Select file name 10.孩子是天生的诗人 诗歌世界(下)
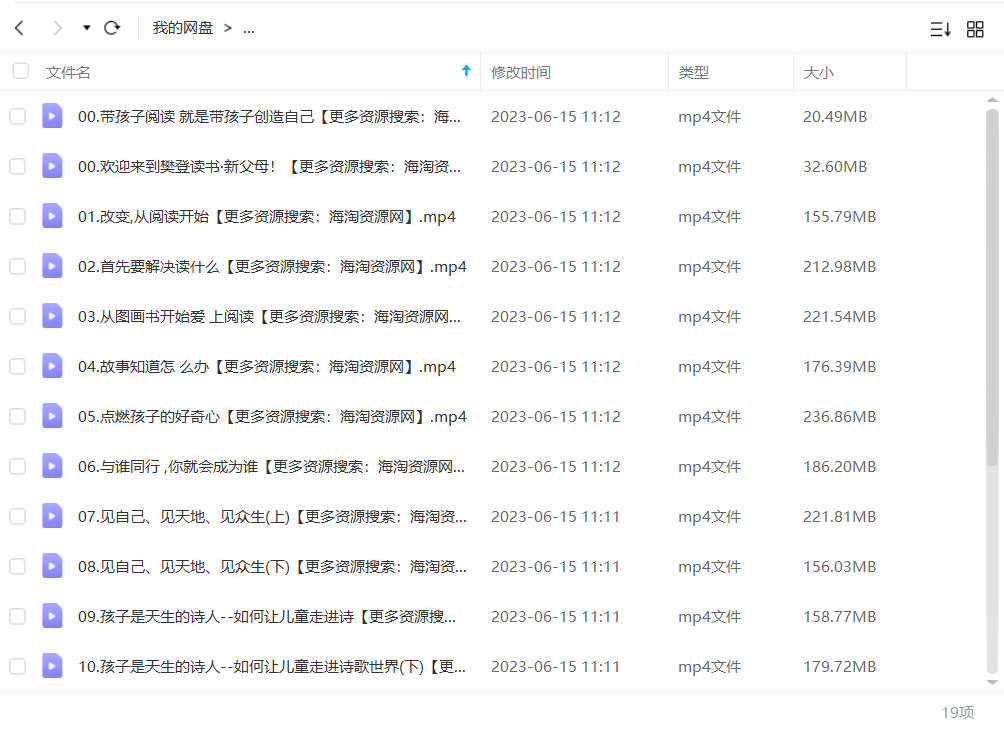This screenshot has height=732, width=1004. tap(271, 666)
